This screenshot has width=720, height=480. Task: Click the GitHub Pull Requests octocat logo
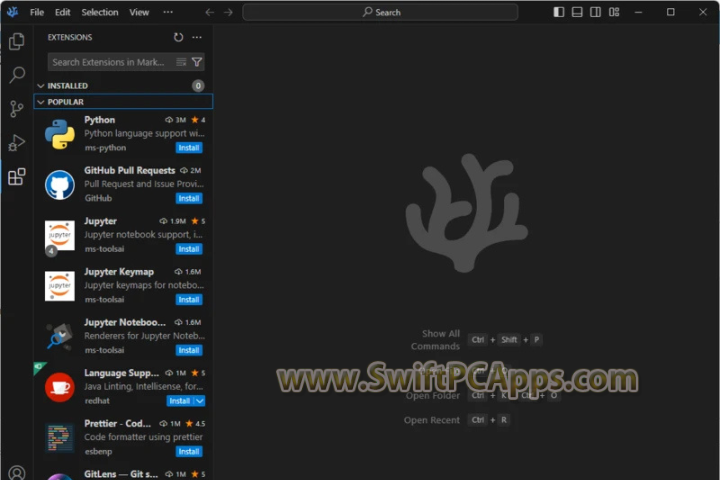[60, 185]
